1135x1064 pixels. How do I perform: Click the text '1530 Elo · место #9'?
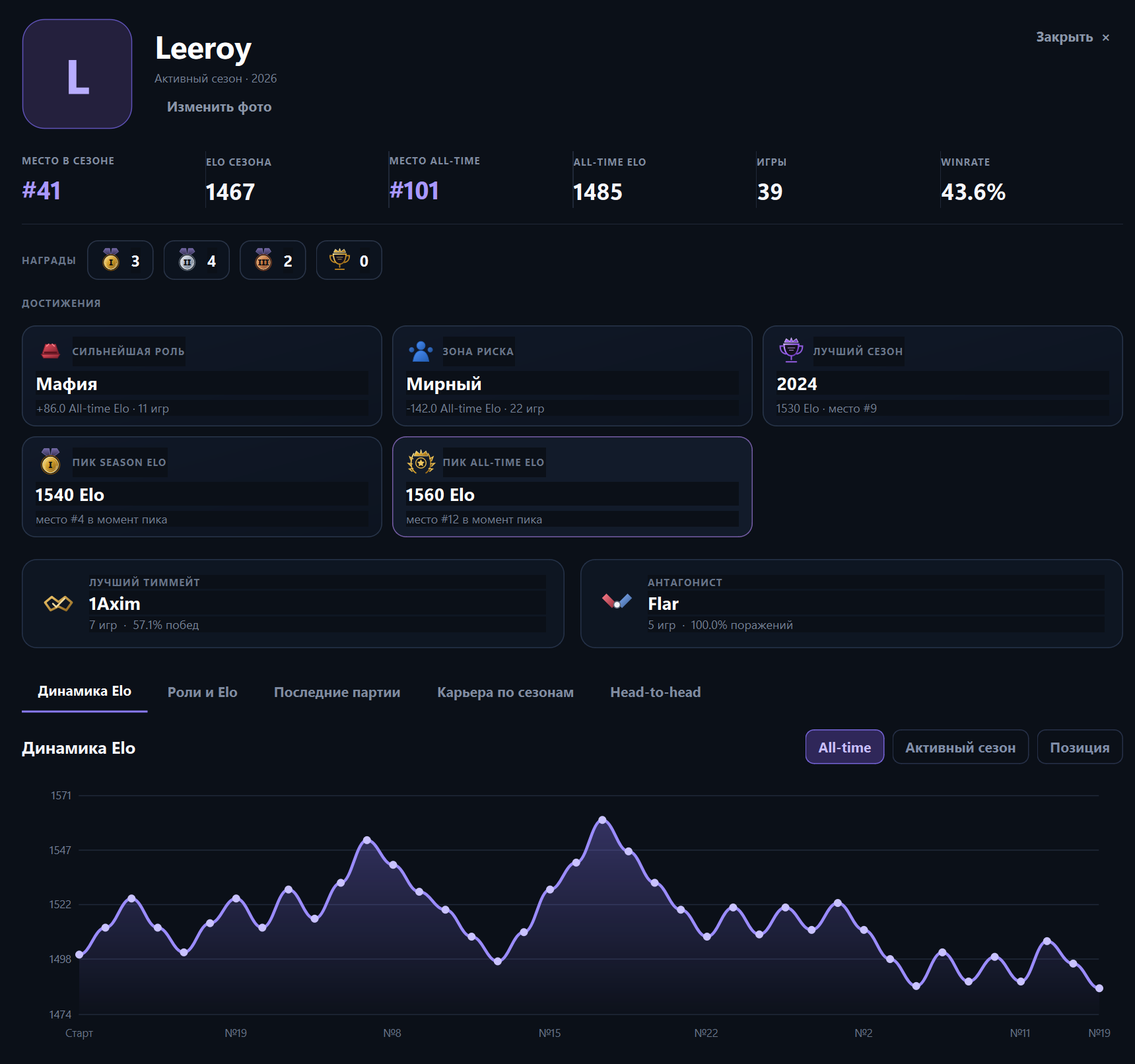[827, 409]
